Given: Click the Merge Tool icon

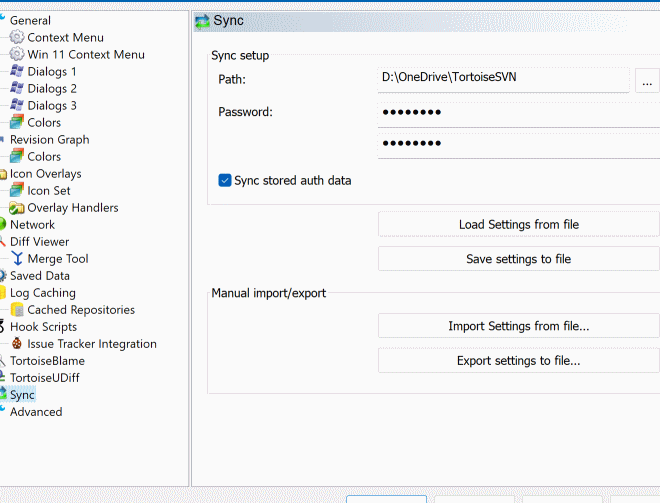Looking at the screenshot, I should click(17, 258).
